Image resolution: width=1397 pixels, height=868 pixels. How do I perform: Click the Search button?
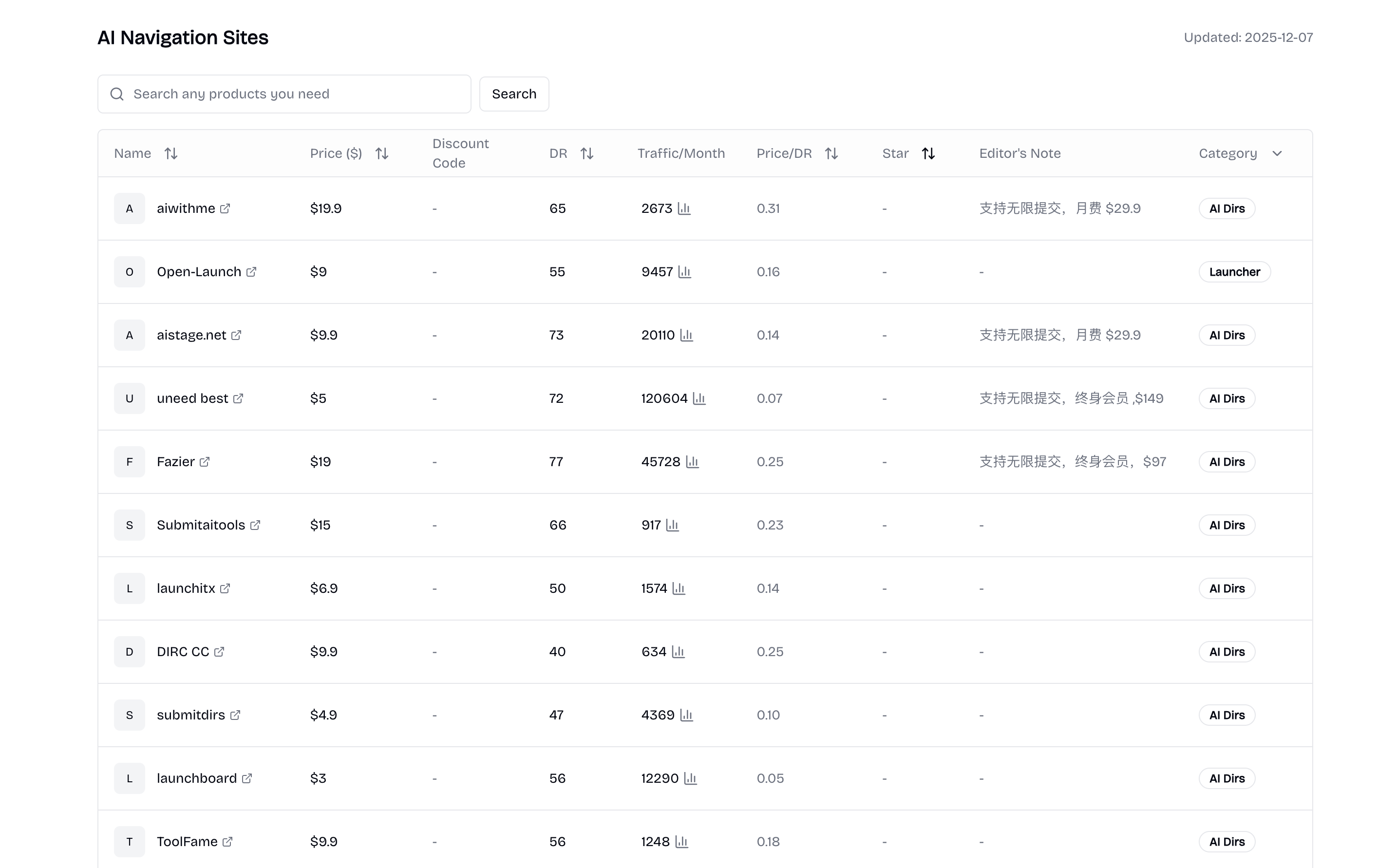(x=514, y=94)
